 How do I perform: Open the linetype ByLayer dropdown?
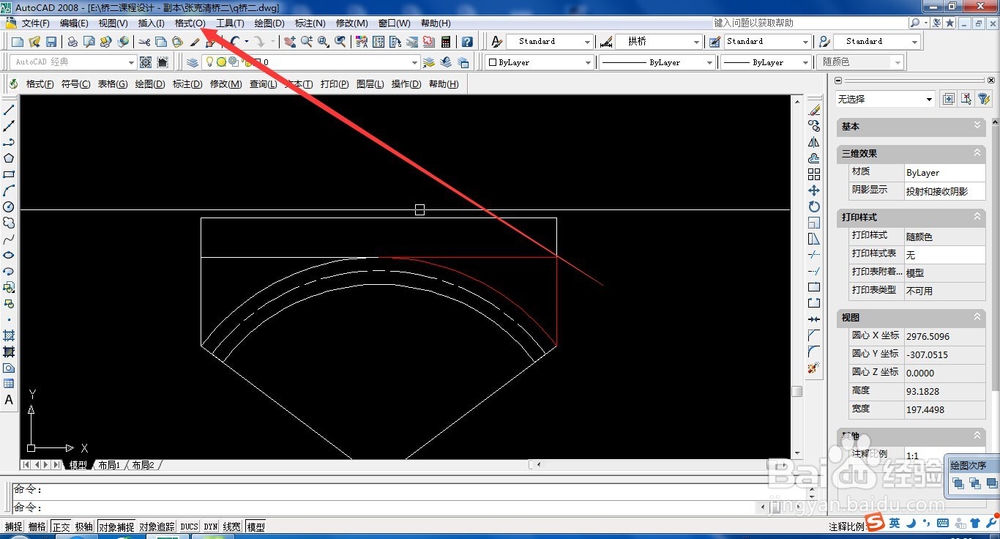pos(709,62)
